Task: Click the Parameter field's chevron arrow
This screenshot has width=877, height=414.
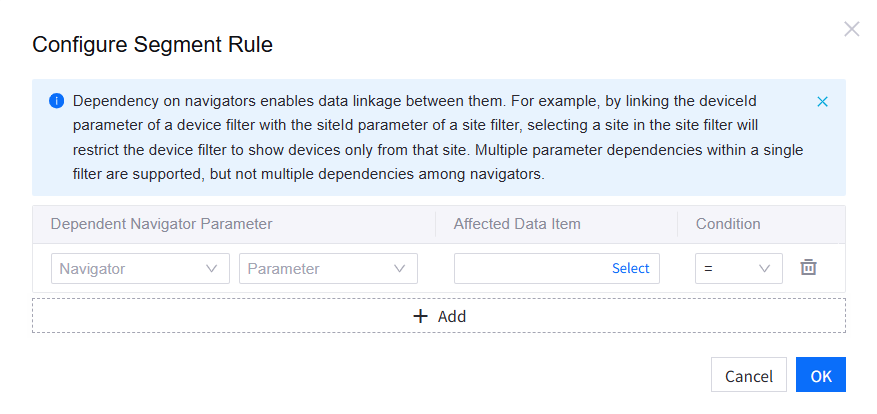Action: click(x=400, y=268)
